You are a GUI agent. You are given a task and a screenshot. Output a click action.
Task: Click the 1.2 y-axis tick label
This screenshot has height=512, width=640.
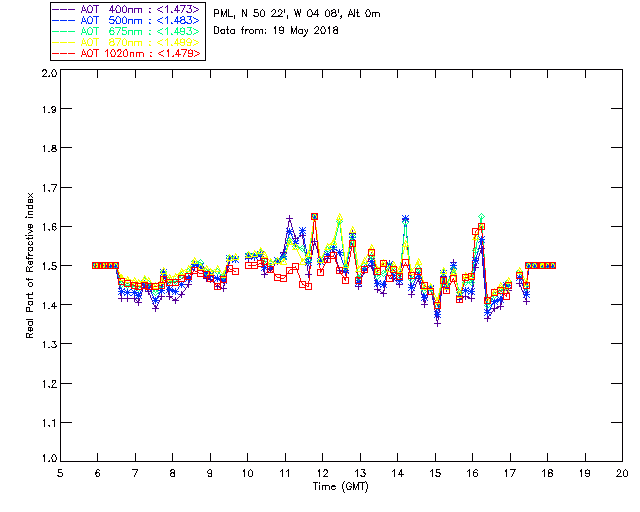[x=49, y=384]
